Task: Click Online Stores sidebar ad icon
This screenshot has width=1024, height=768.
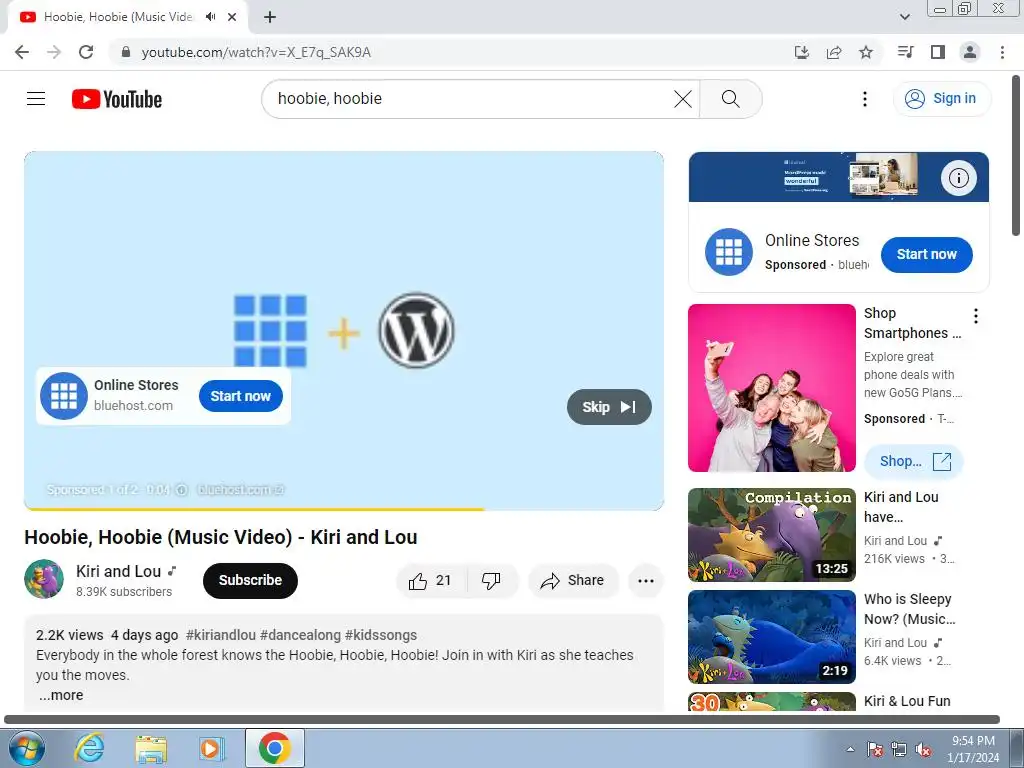Action: click(728, 251)
